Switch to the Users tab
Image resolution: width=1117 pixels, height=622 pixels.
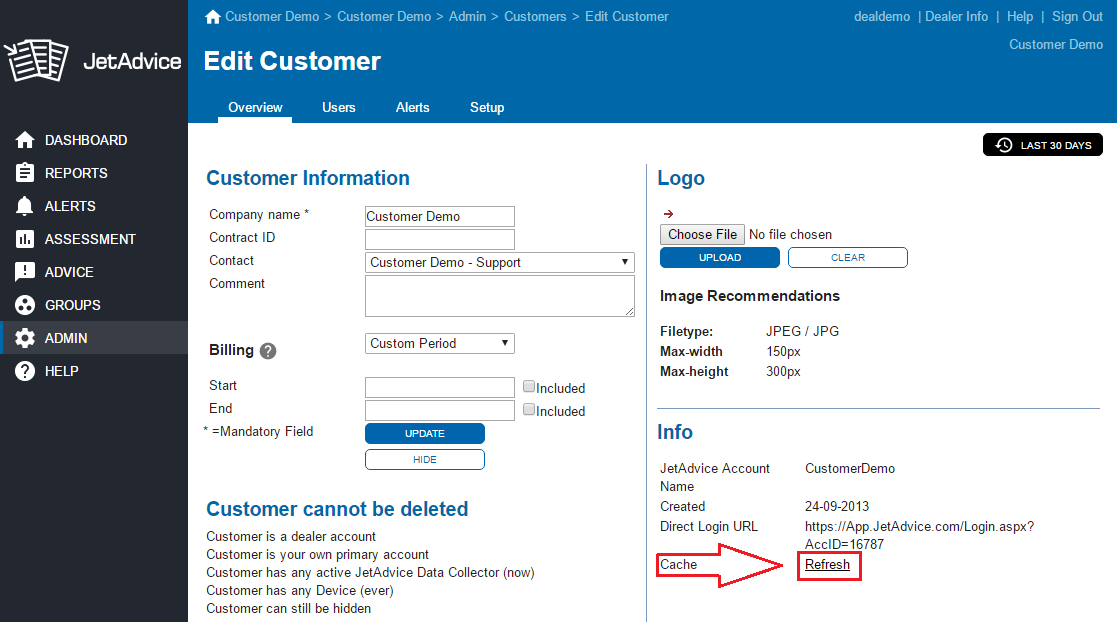pyautogui.click(x=338, y=107)
